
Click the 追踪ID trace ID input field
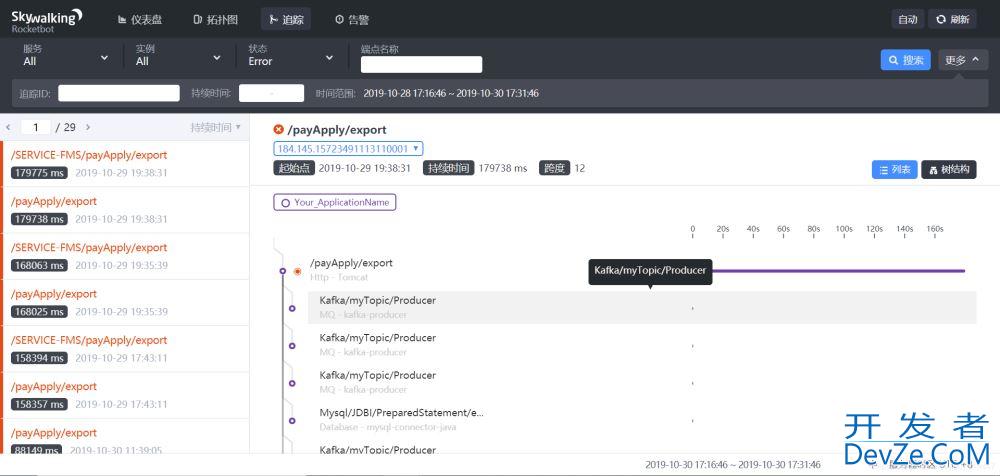pos(118,93)
